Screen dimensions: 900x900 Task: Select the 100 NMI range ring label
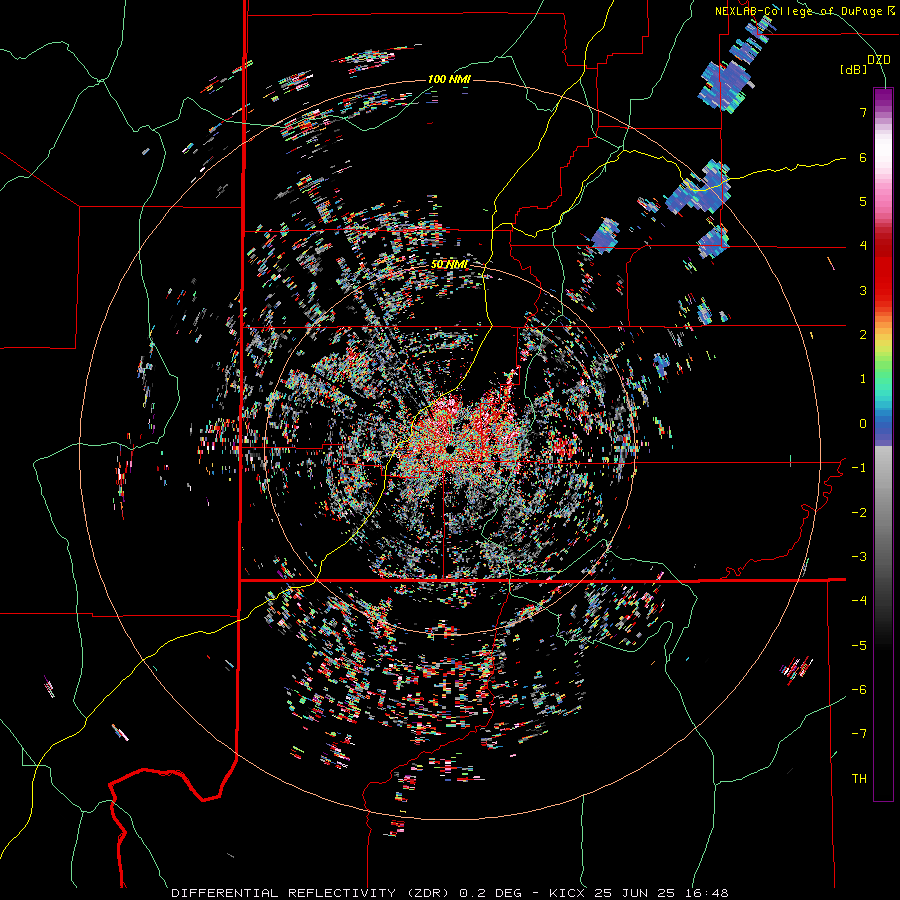pos(449,79)
